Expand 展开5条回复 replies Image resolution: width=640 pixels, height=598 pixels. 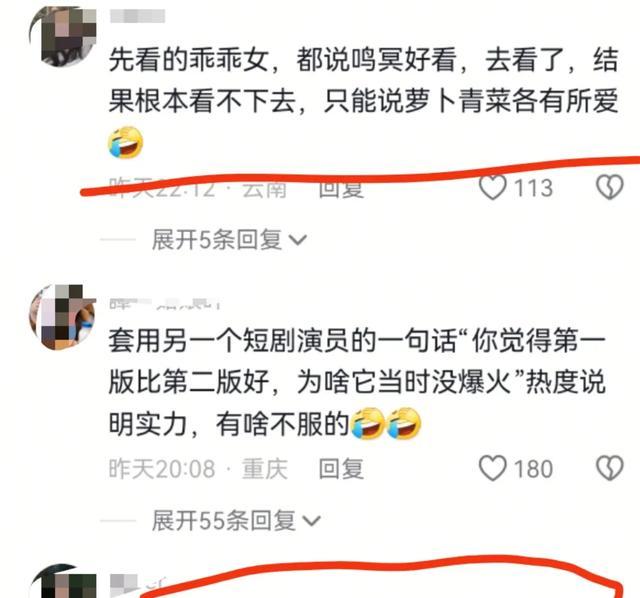click(x=229, y=239)
